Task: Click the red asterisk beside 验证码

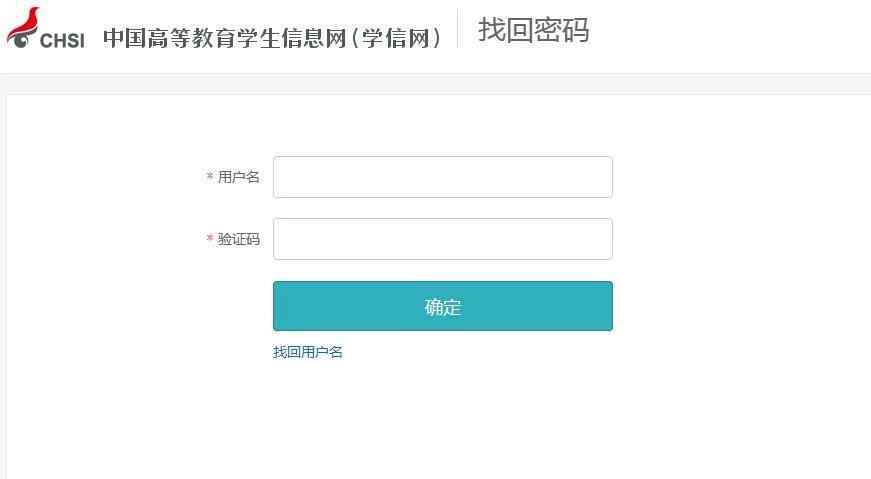Action: click(x=209, y=238)
